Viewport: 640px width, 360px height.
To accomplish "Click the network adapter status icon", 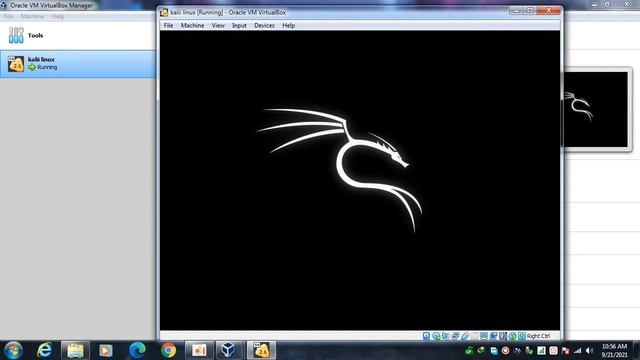I will click(x=455, y=336).
